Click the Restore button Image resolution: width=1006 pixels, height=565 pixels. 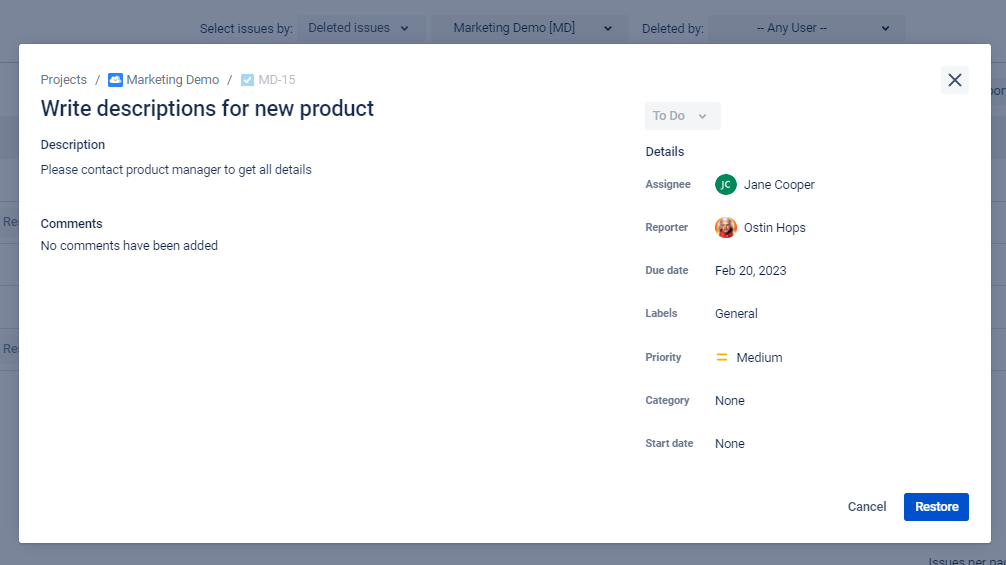click(x=936, y=507)
